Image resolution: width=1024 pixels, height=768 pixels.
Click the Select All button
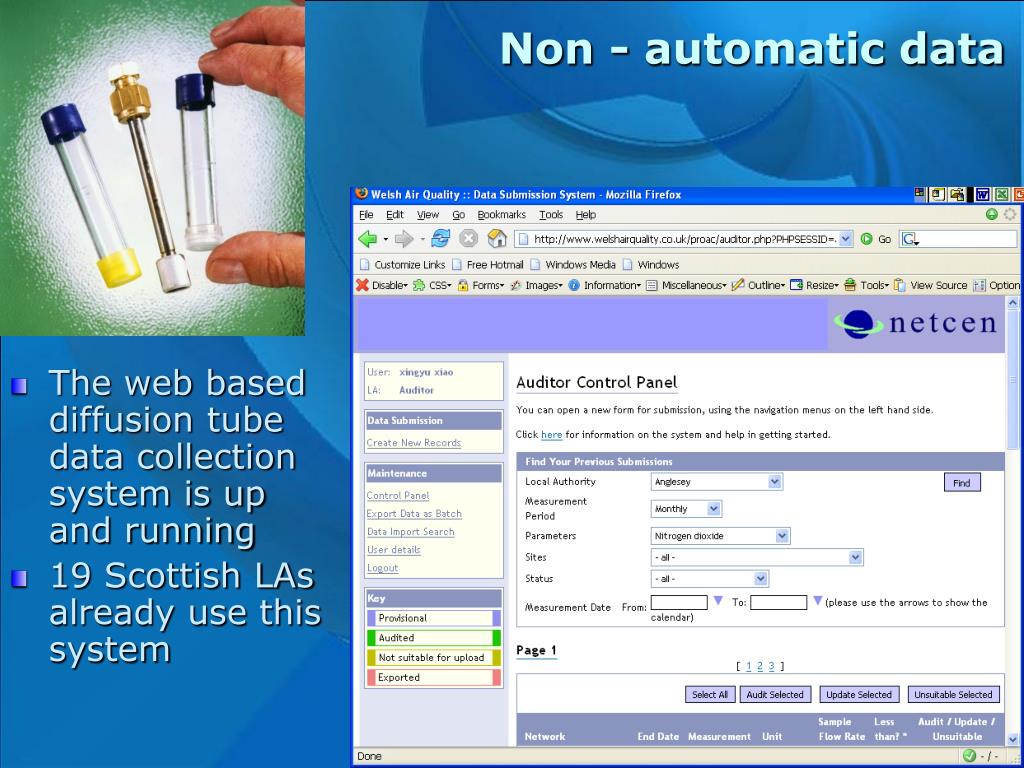coord(710,695)
